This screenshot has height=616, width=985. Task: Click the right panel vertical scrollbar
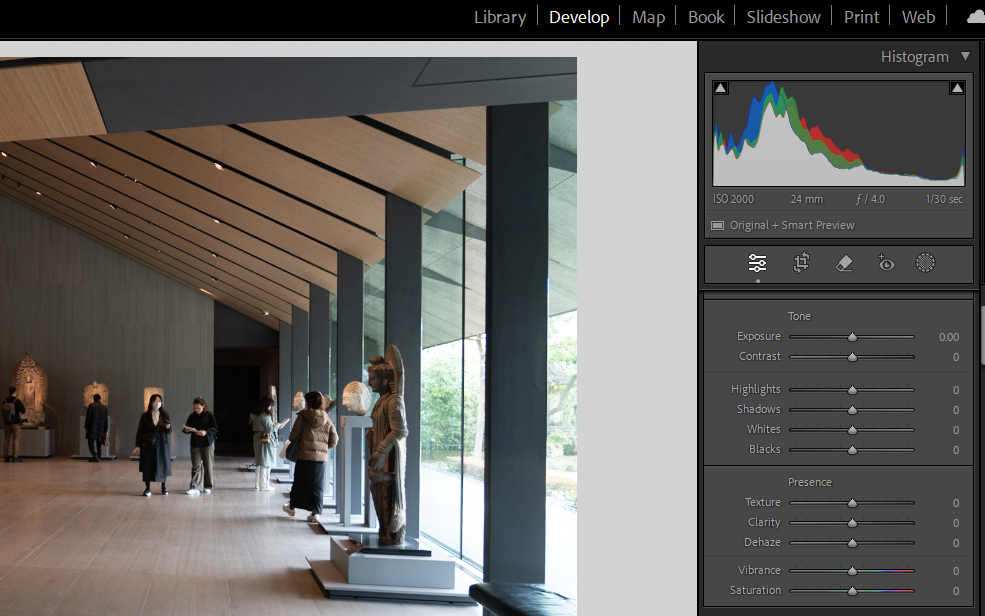coord(982,333)
